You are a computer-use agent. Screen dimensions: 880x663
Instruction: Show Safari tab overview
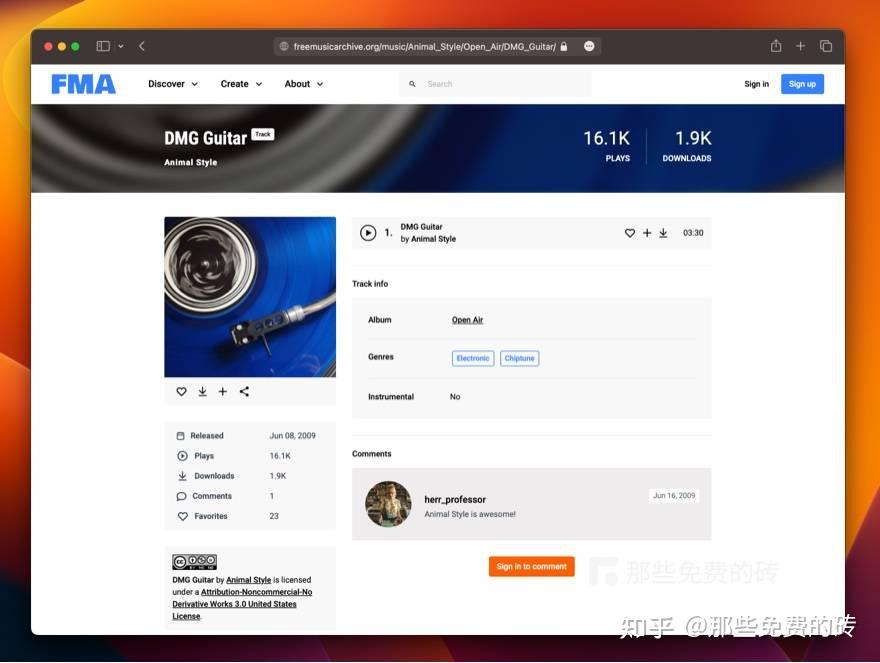826,46
